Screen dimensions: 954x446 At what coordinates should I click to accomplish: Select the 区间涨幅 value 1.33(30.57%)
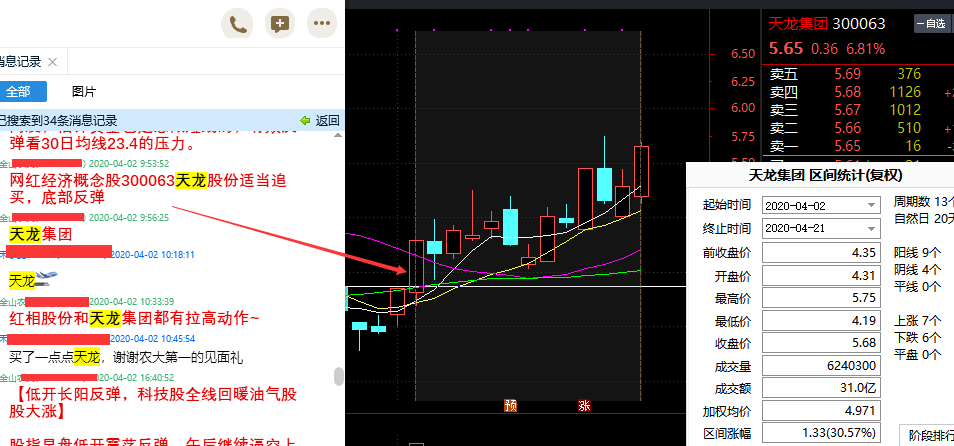click(x=821, y=433)
